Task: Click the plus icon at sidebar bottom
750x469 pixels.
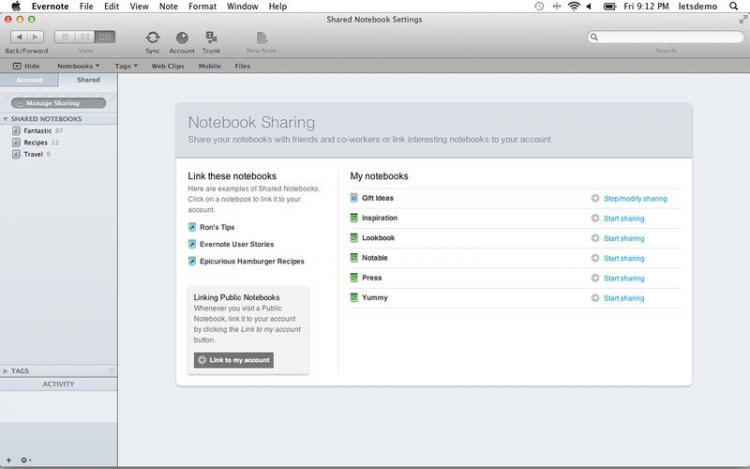Action: (x=9, y=460)
